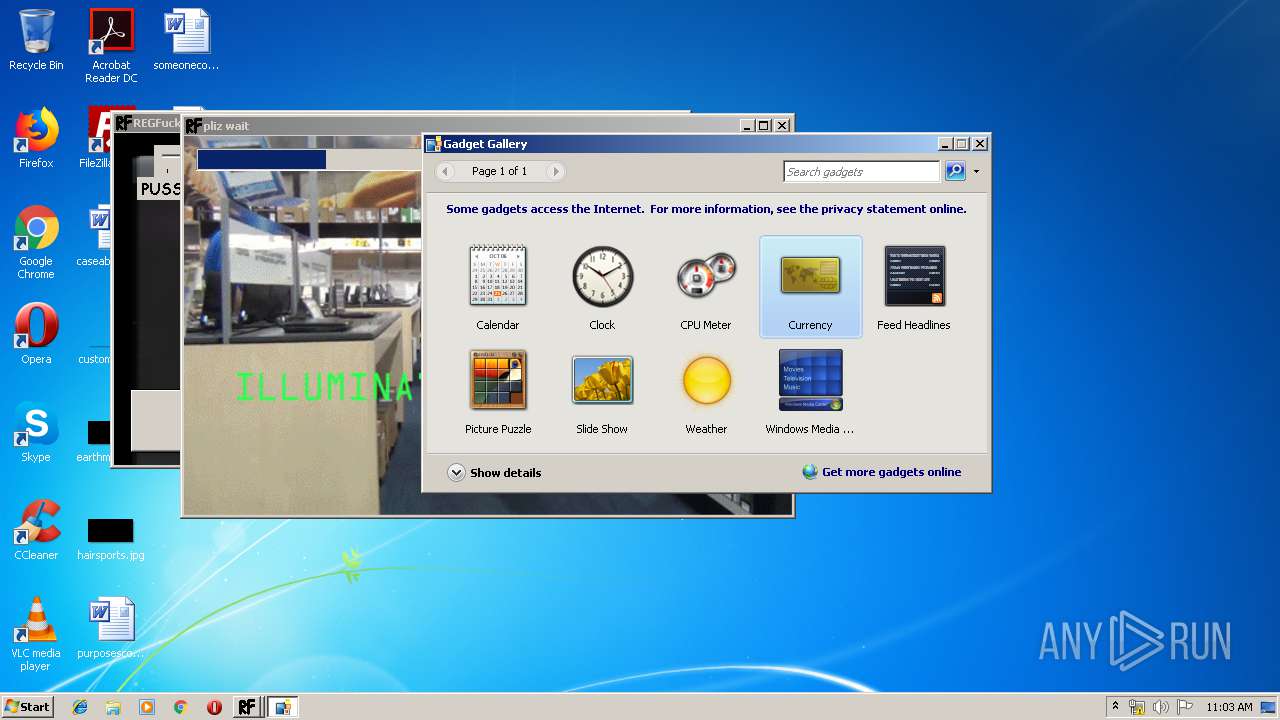Launch Skype from desktop
This screenshot has height=720, width=1280.
(x=36, y=432)
